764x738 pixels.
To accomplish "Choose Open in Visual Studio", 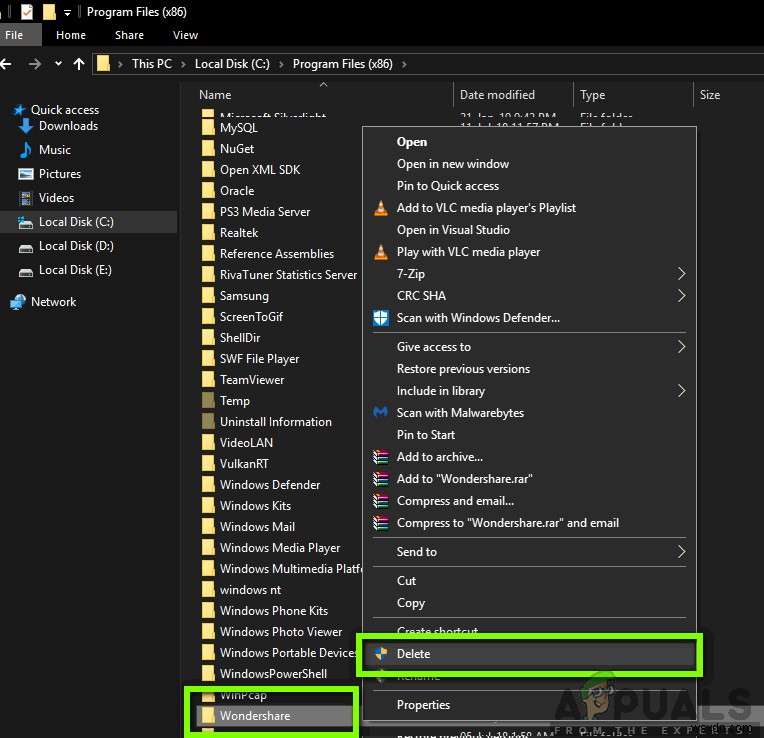I will click(x=530, y=230).
